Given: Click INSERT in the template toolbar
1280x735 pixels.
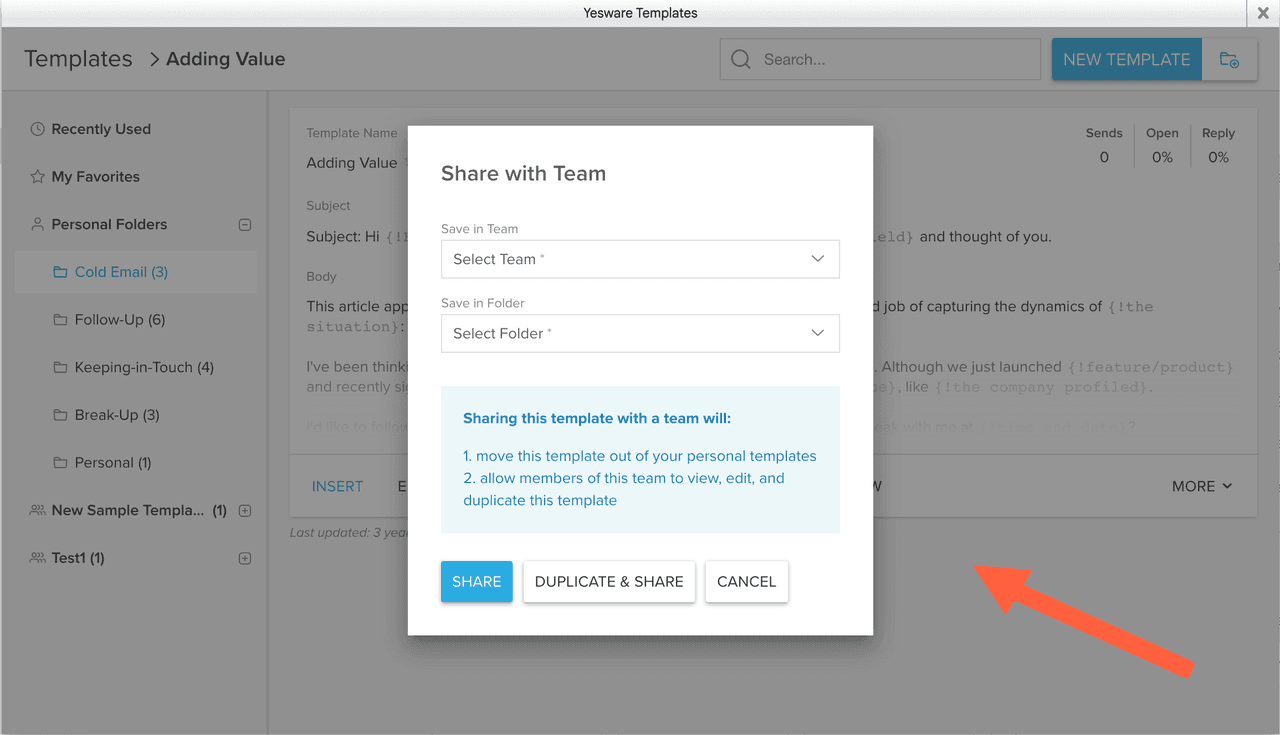Looking at the screenshot, I should point(337,486).
